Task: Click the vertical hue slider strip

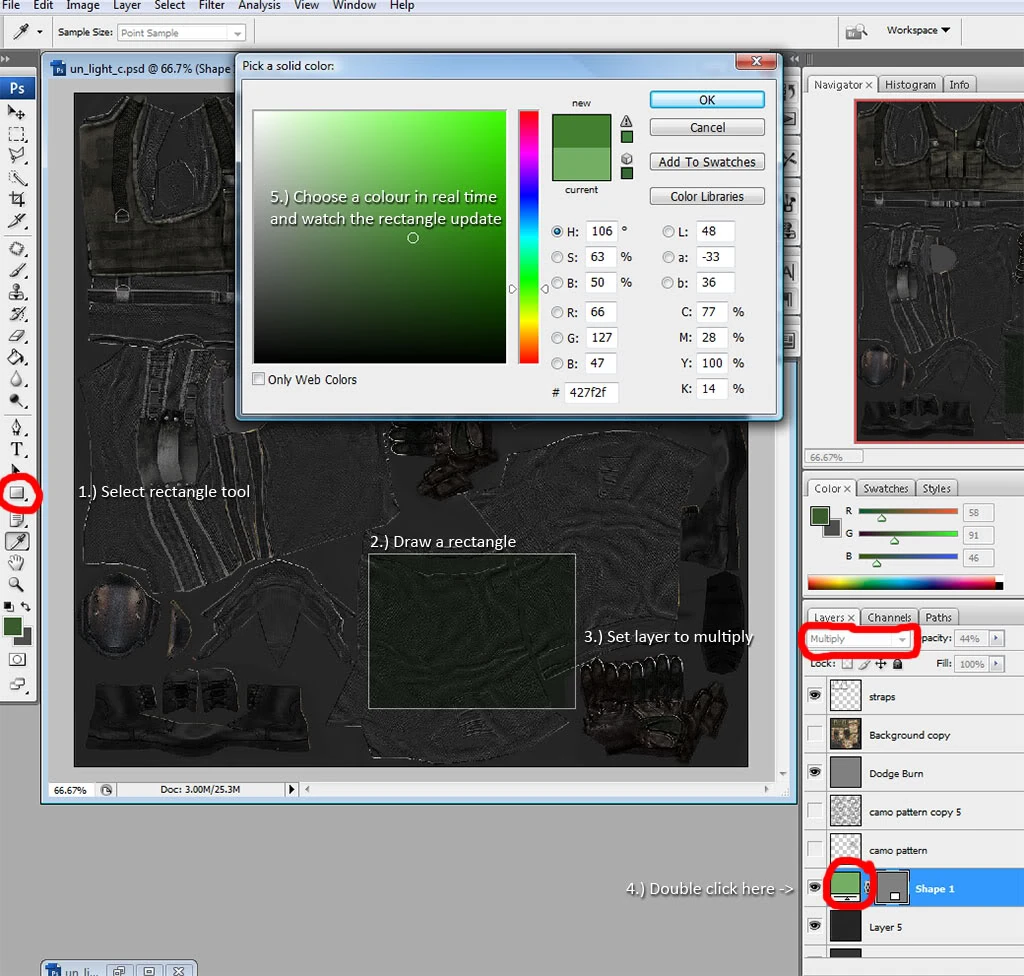Action: (x=528, y=236)
